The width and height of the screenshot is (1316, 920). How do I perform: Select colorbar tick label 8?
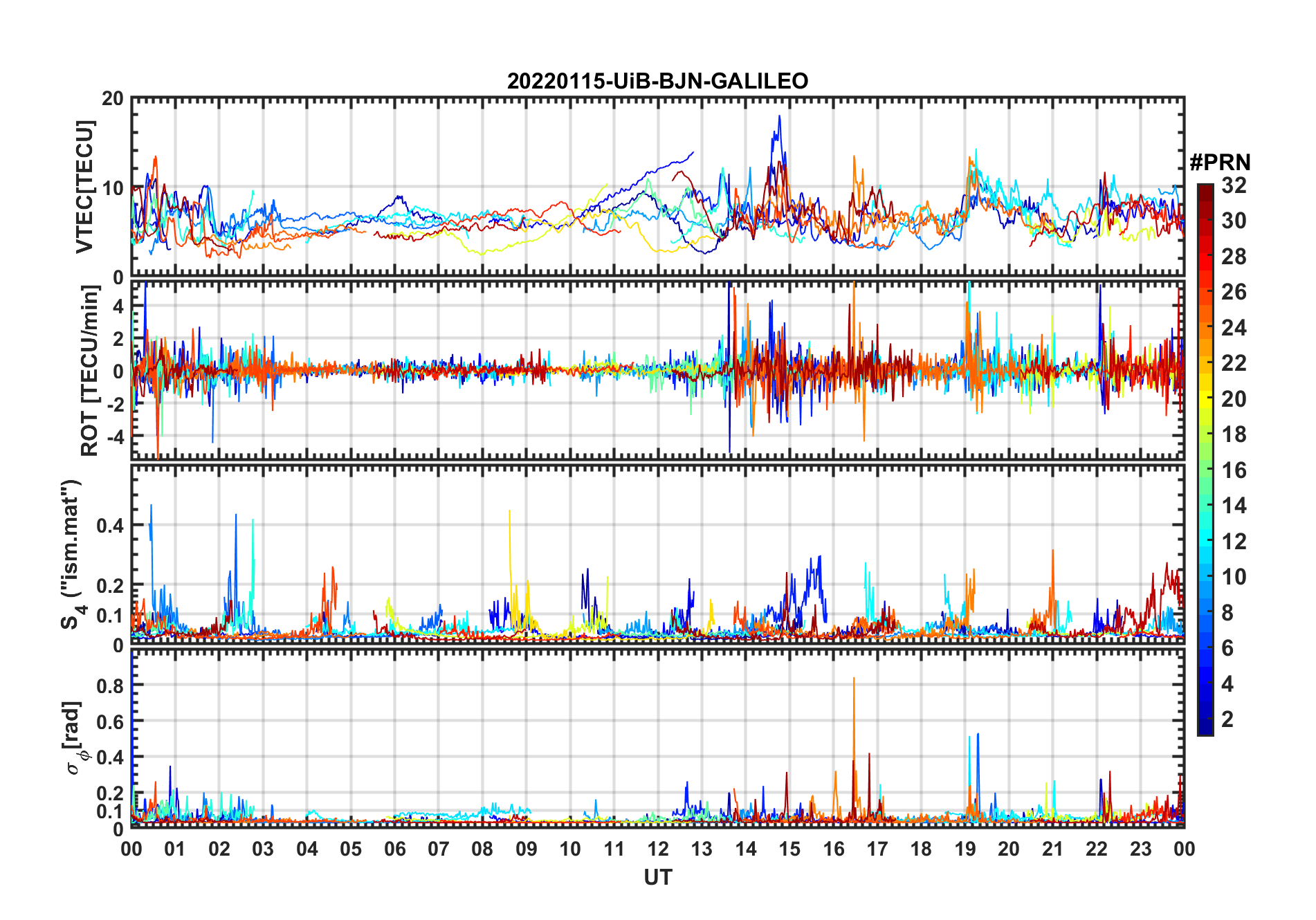pos(1227,612)
